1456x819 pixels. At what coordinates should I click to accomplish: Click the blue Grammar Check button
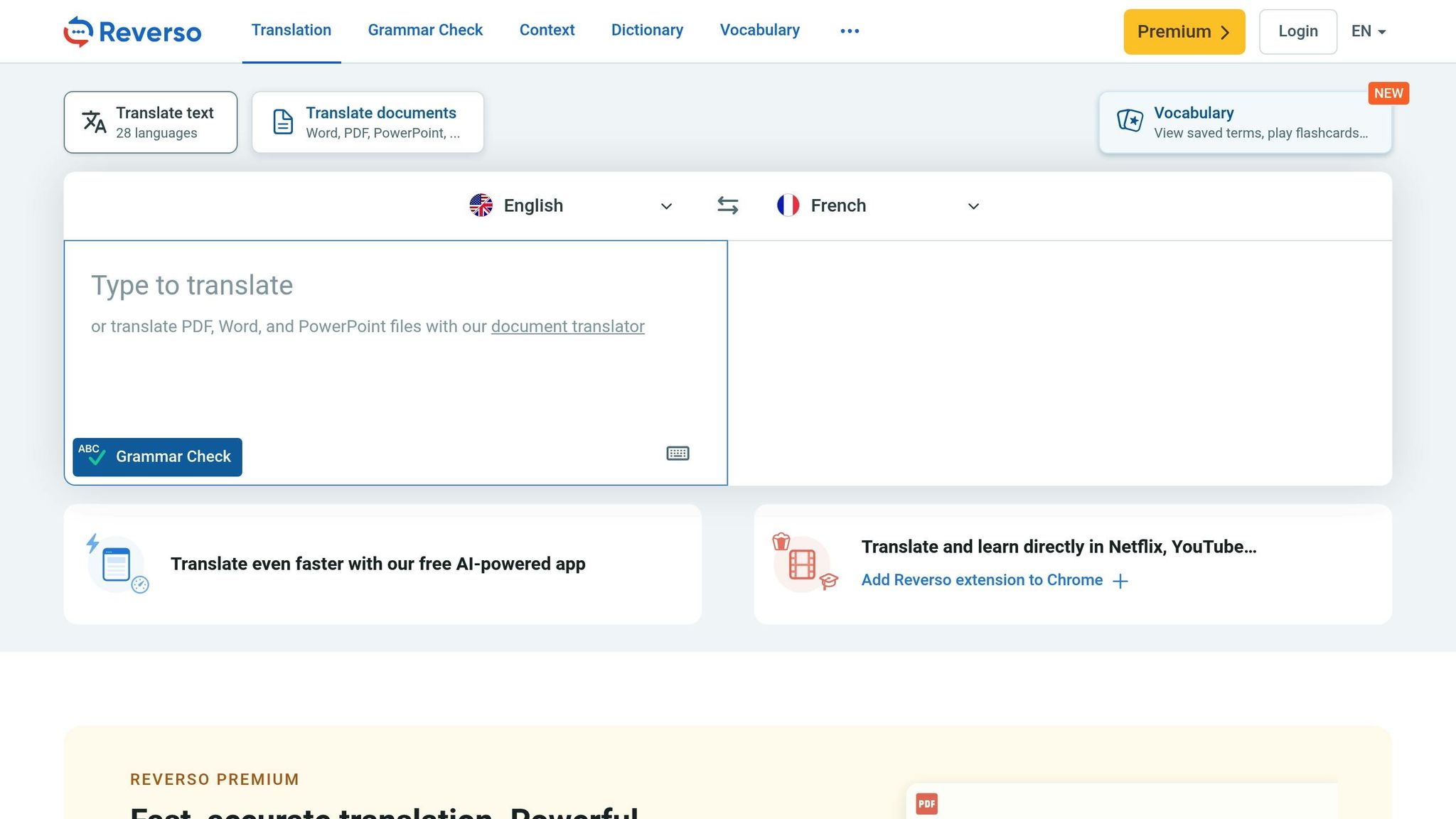157,456
